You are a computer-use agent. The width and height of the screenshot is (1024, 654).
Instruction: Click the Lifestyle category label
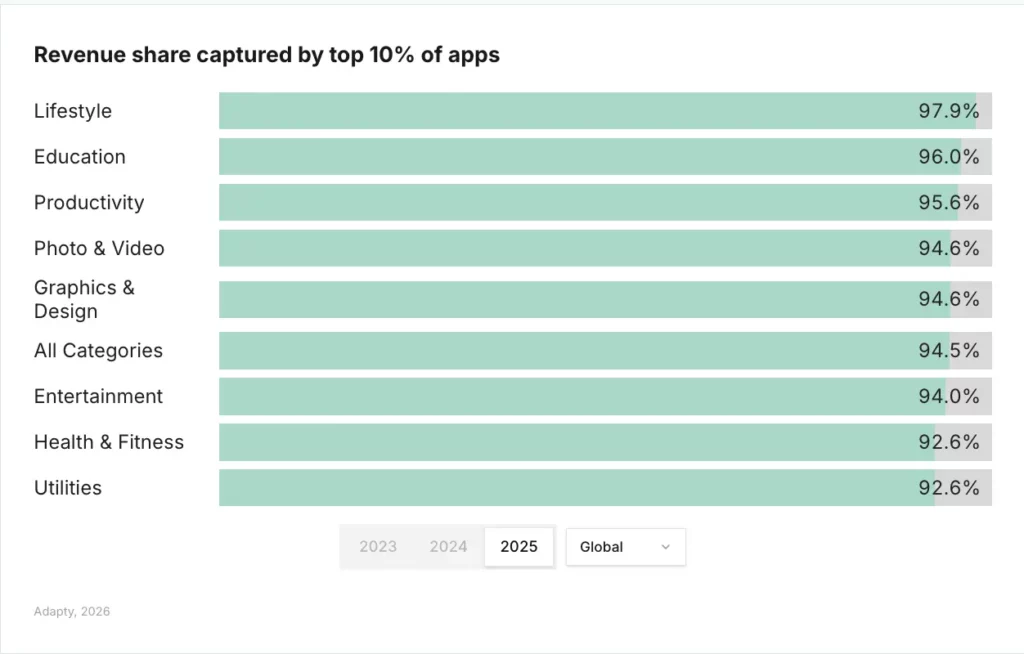[x=72, y=111]
